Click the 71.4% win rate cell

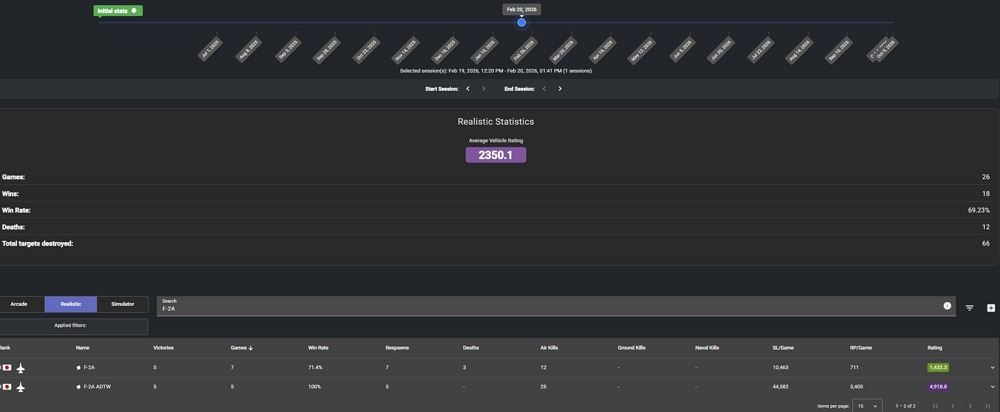coord(315,368)
